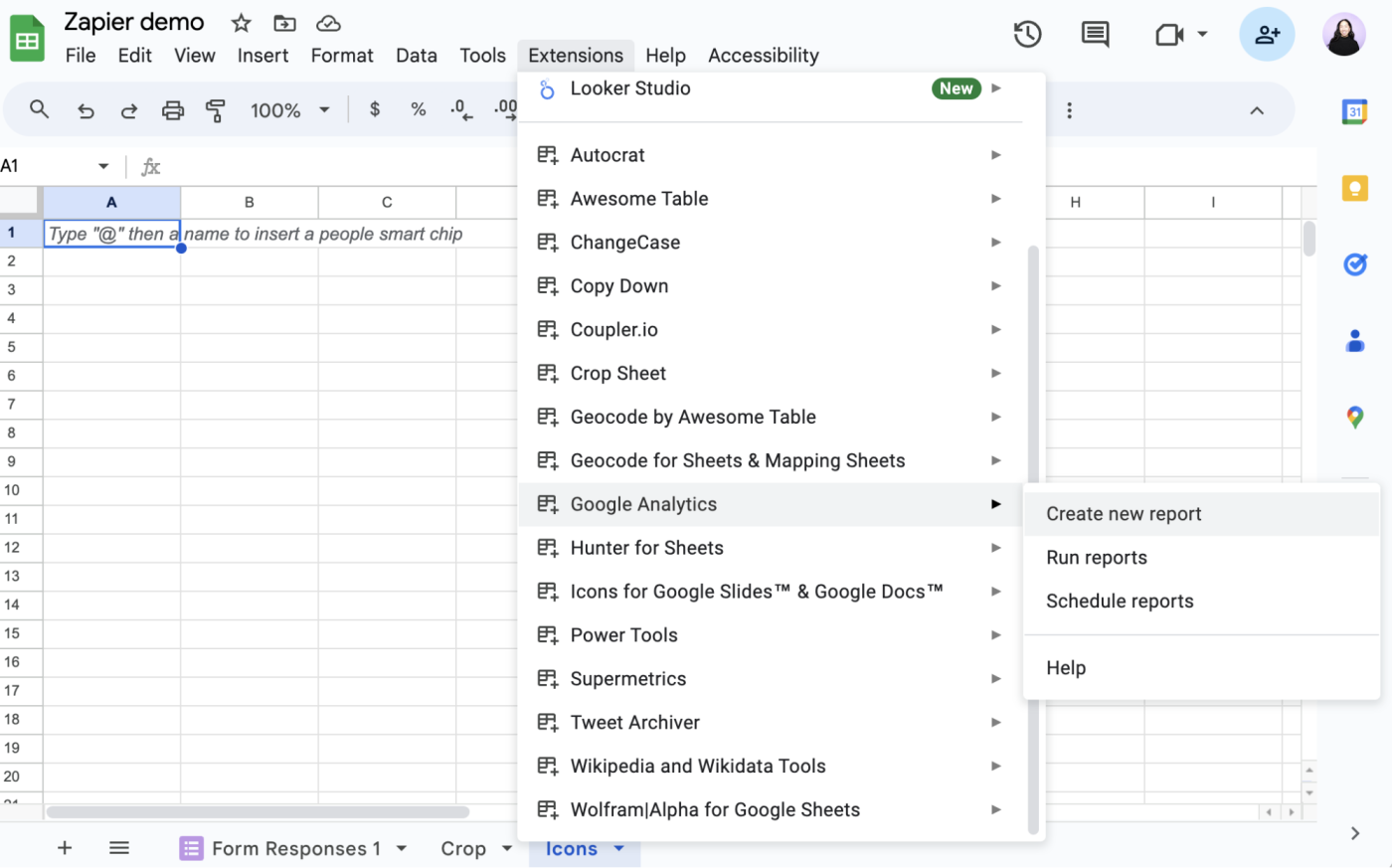The width and height of the screenshot is (1392, 868).
Task: Open Power Tools extension submenu
Action: 772,635
